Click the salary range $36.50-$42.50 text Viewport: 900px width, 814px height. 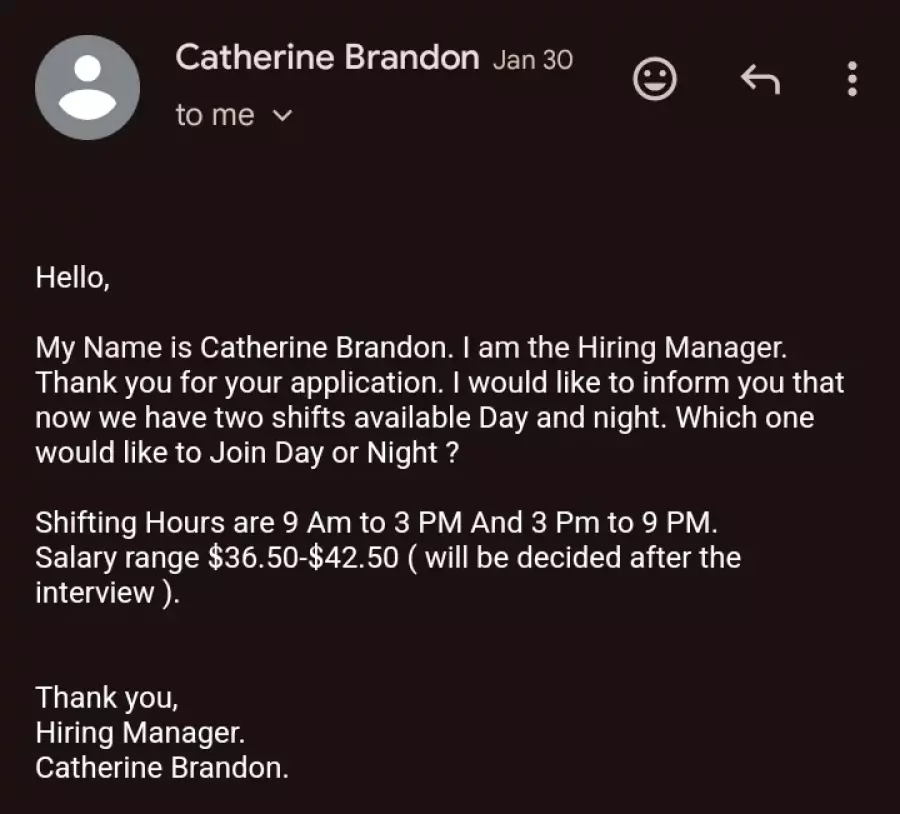pyautogui.click(x=303, y=558)
